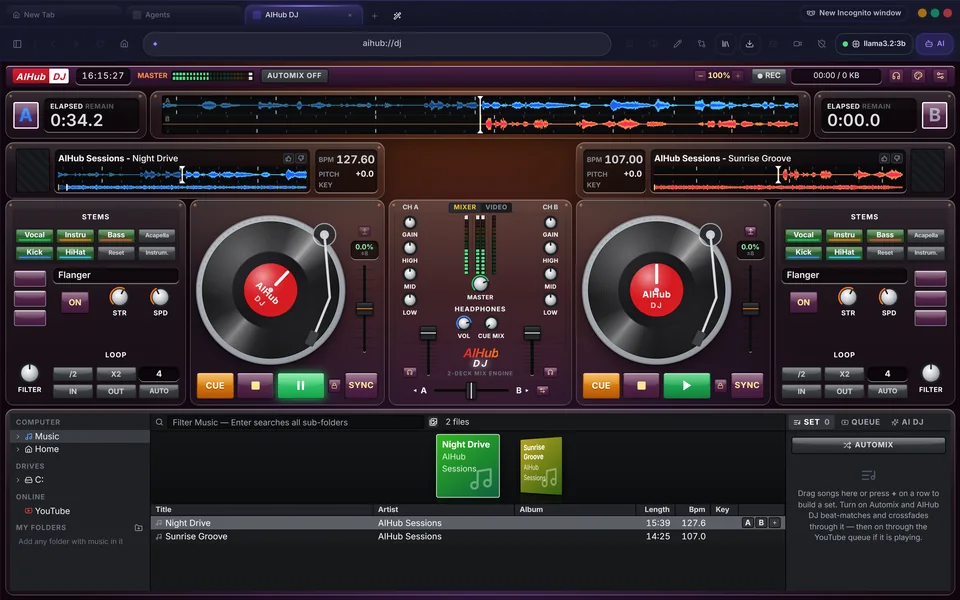Viewport: 960px width, 600px height.
Task: Switch to the MIXER tab
Action: pyautogui.click(x=465, y=208)
